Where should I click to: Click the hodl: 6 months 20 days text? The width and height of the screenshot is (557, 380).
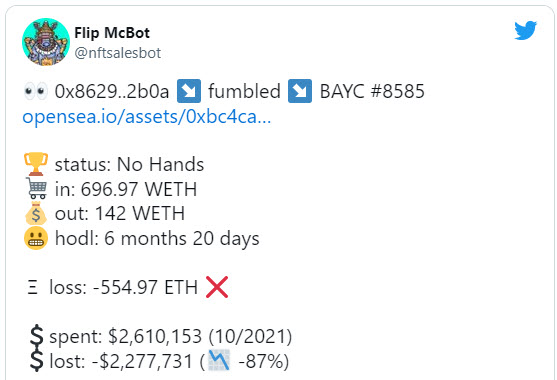click(157, 238)
